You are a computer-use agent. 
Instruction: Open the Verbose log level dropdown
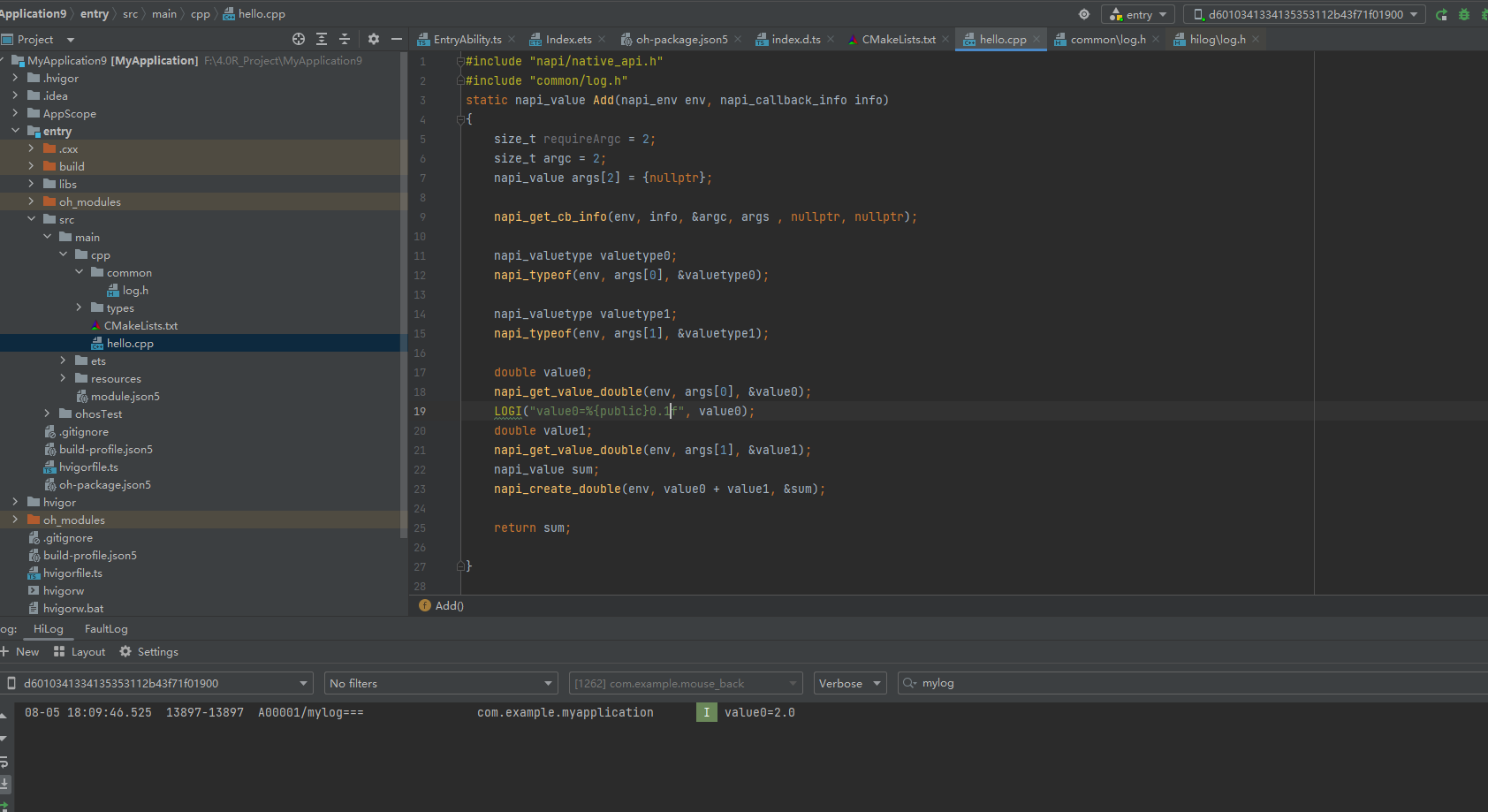(x=850, y=683)
